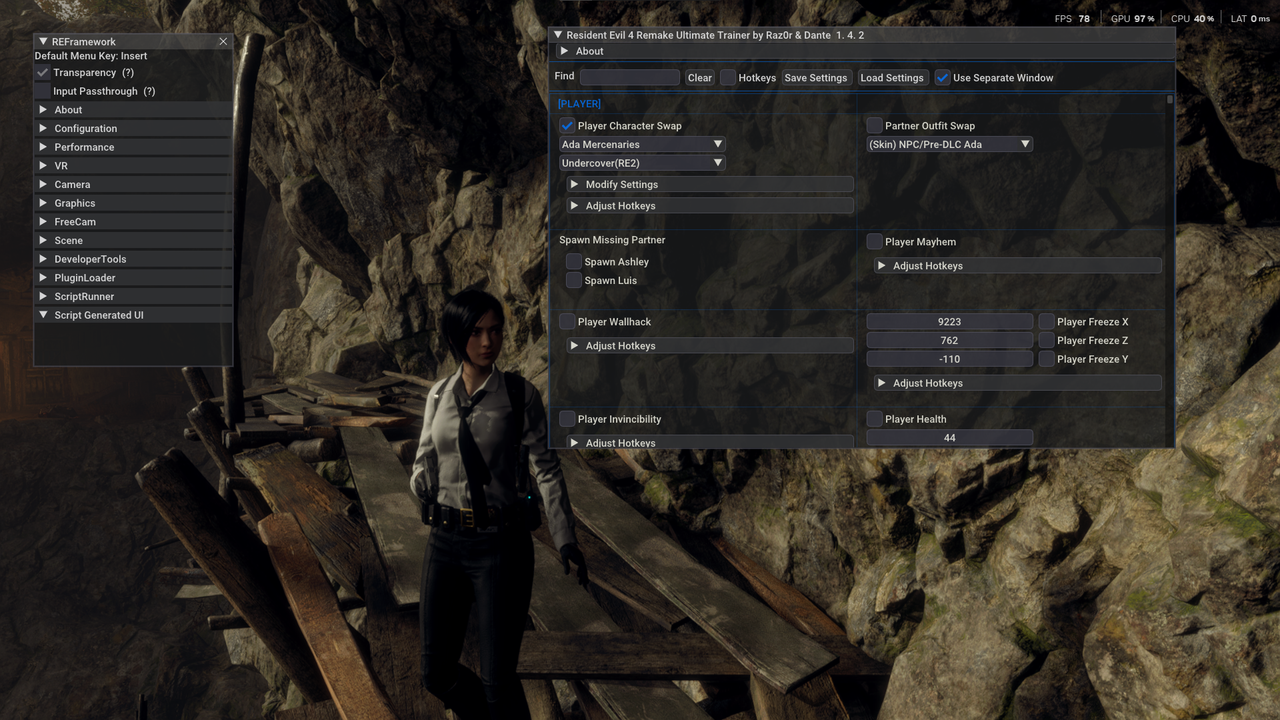Image resolution: width=1280 pixels, height=720 pixels.
Task: Open the Ada Mercenaries character dropdown
Action: [643, 145]
